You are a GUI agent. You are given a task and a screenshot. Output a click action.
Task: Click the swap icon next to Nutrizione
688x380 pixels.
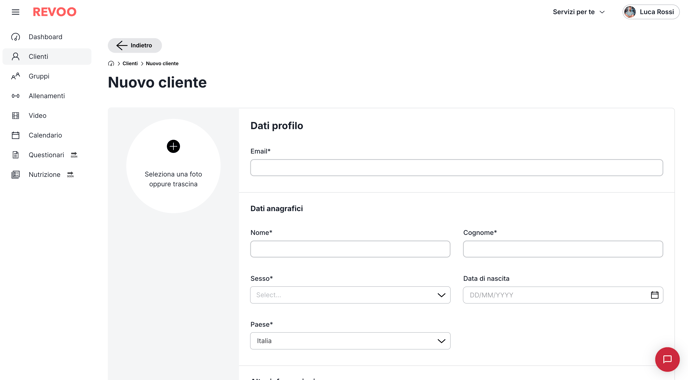70,175
